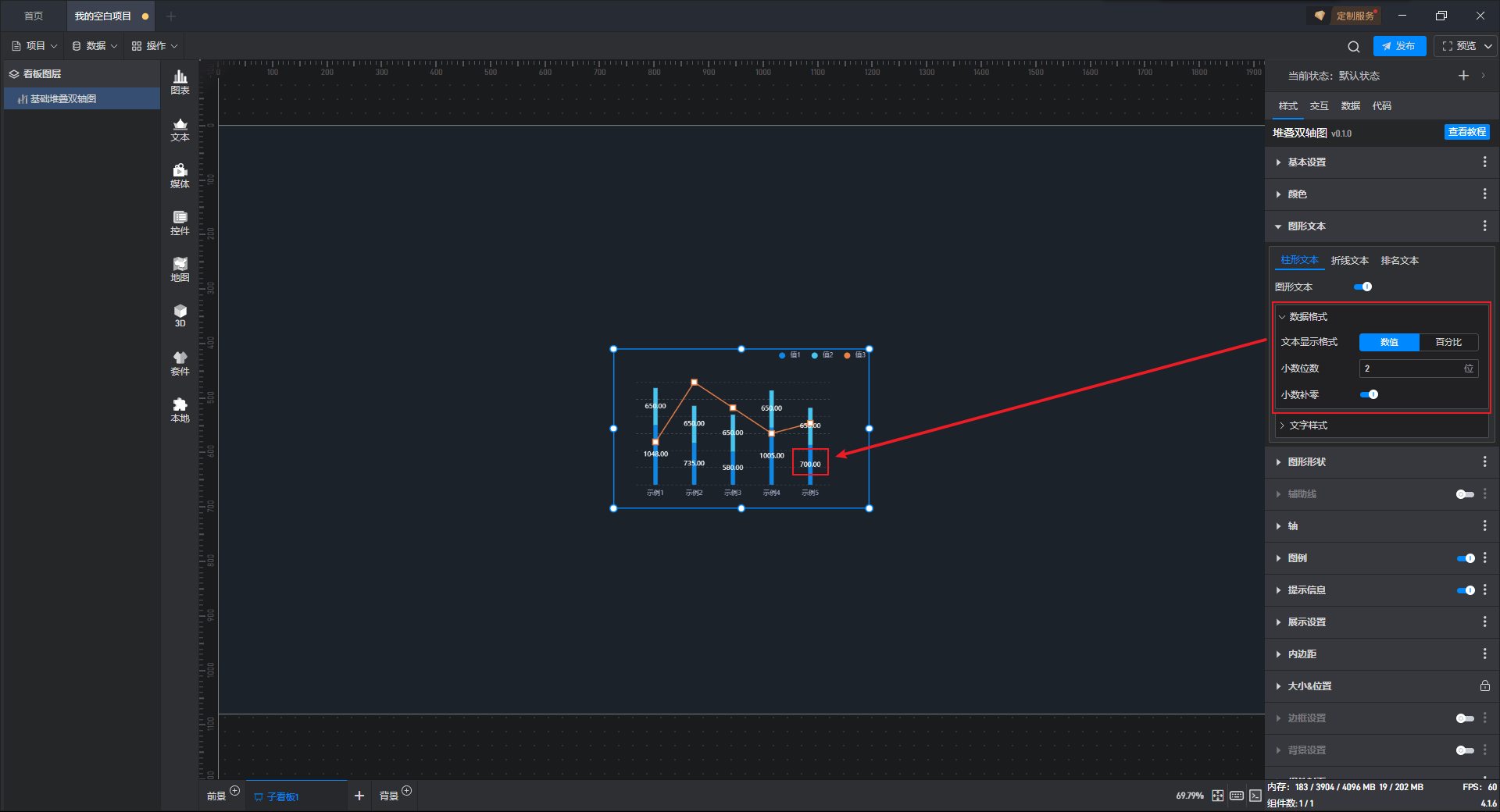1500x812 pixels.
Task: Toggle the 小数补零 switch
Action: [1369, 395]
